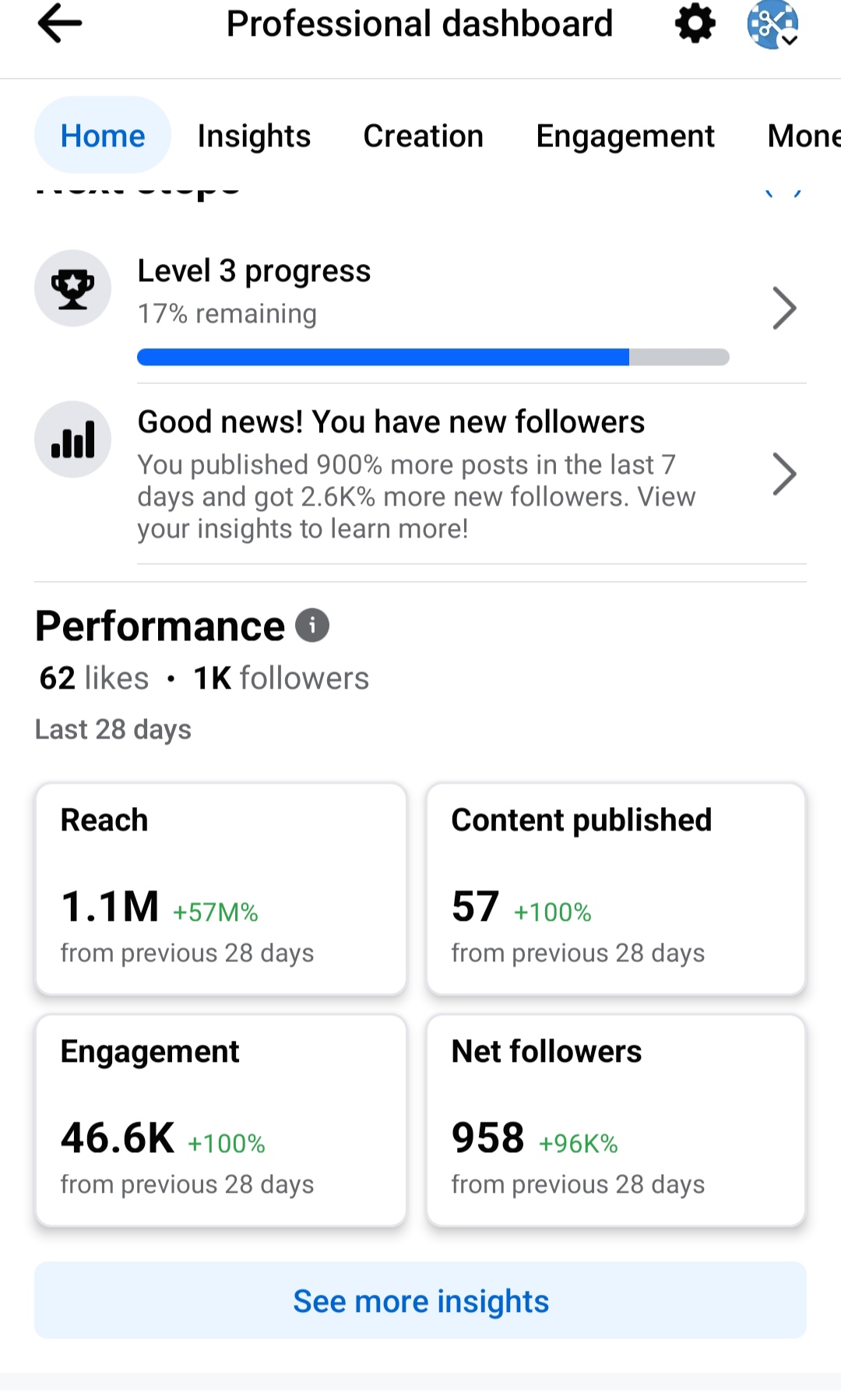This screenshot has height=1400, width=841.
Task: Open the profile avatar switcher
Action: coord(772,23)
